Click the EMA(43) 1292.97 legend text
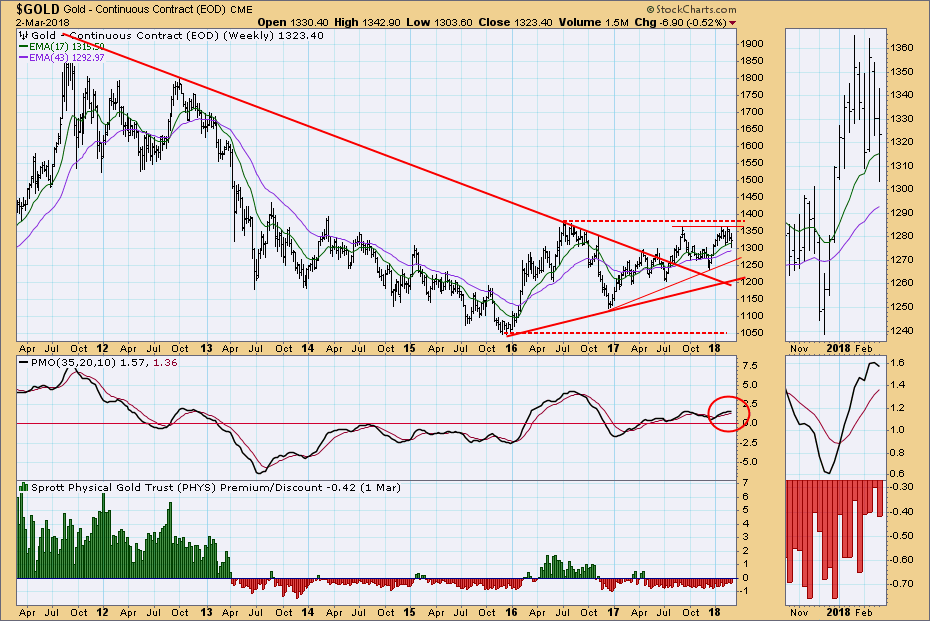The width and height of the screenshot is (930, 621). tap(66, 58)
